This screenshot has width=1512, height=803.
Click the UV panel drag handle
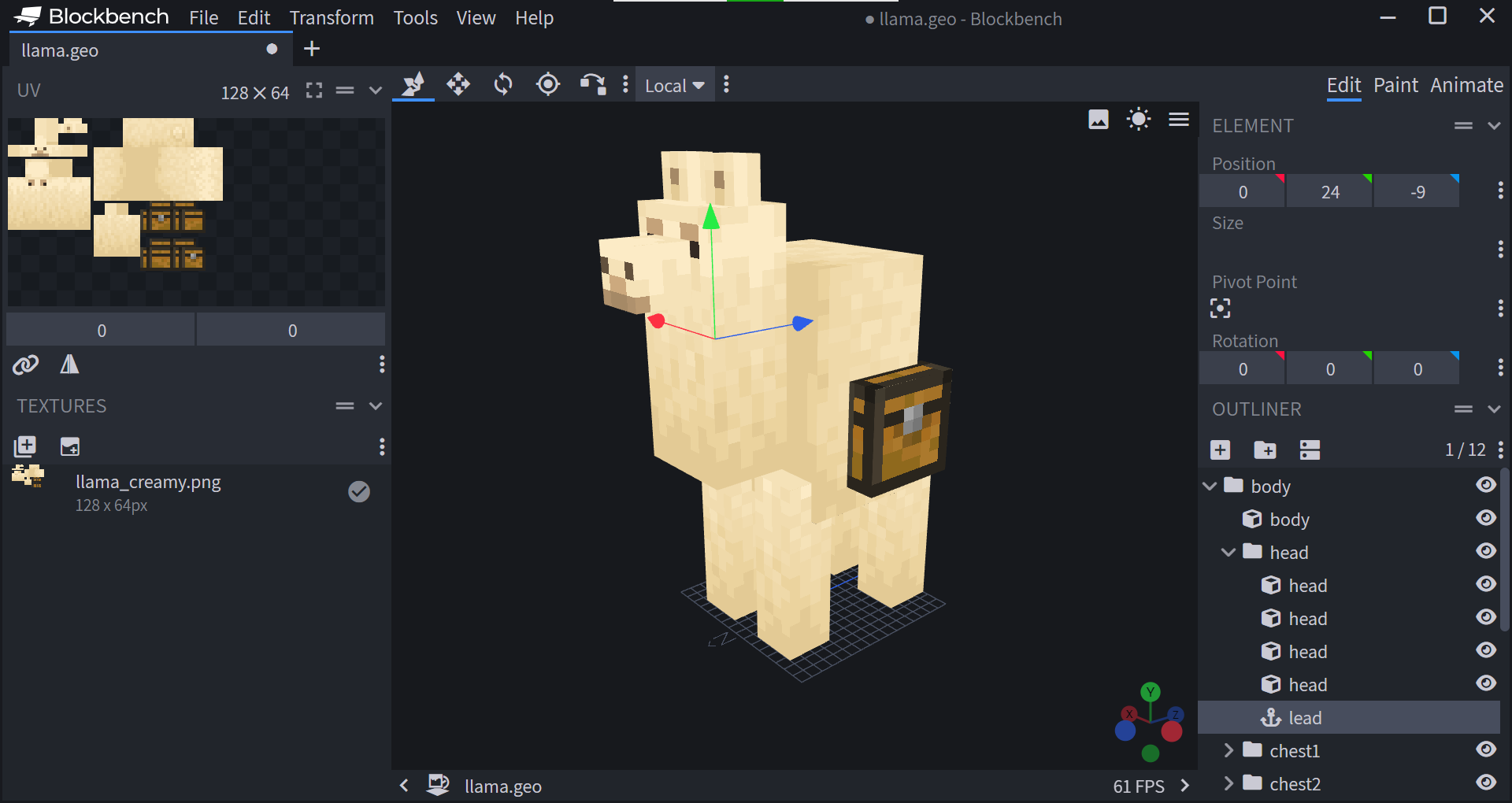point(345,91)
